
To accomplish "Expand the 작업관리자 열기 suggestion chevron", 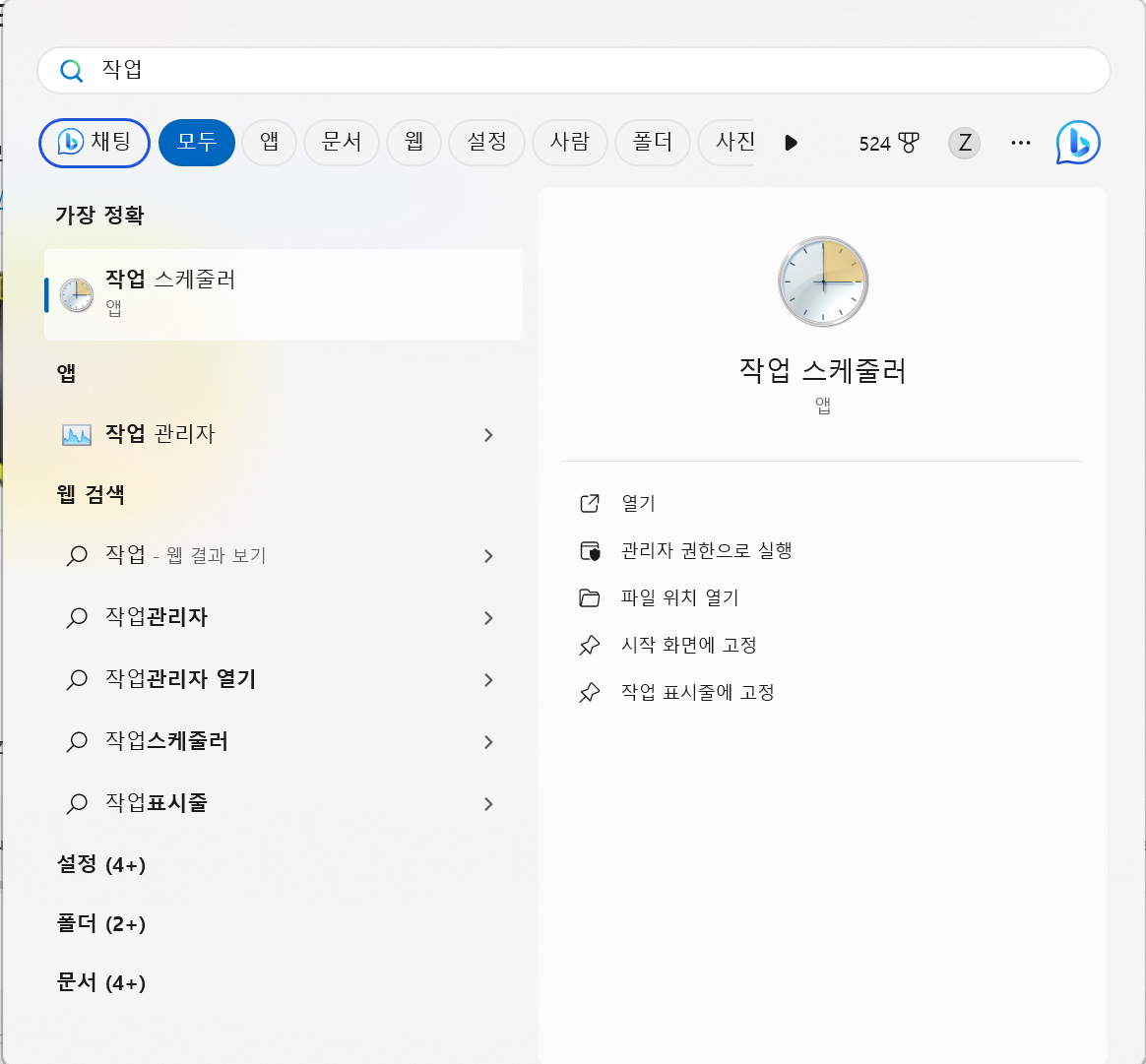I will (488, 680).
